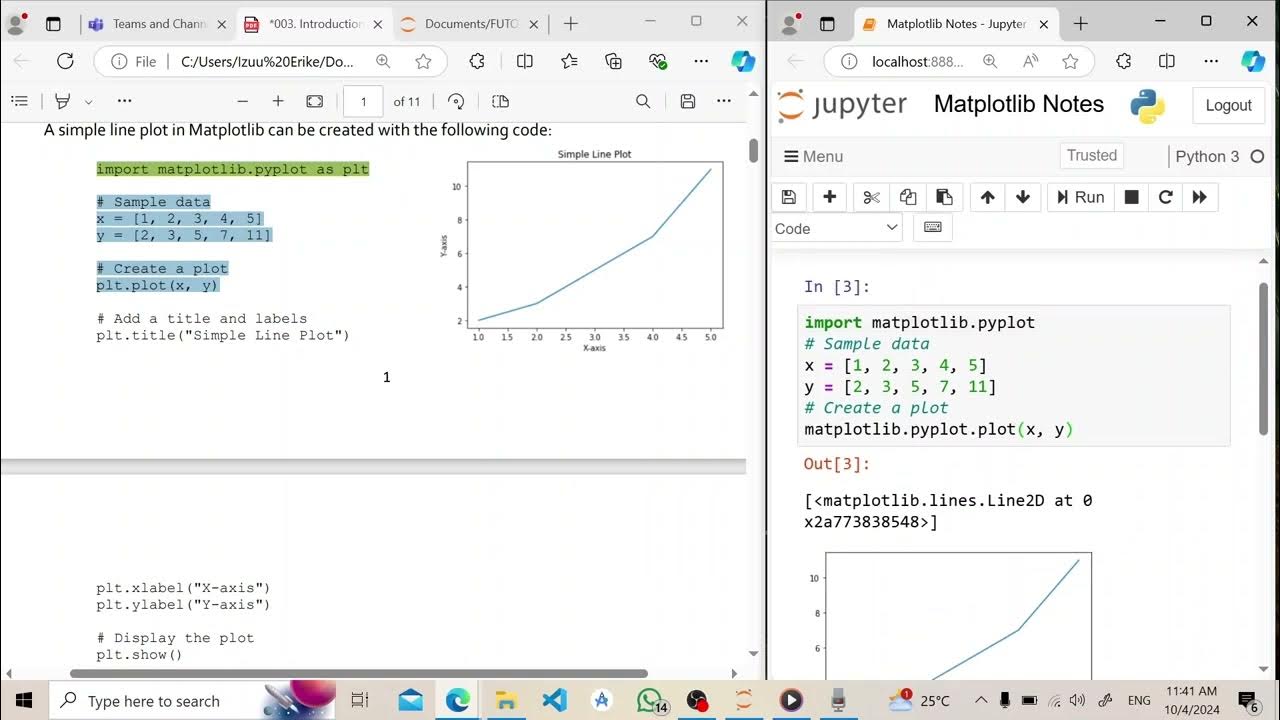
Task: Click the PDF vertical scrollbar thumb
Action: (753, 150)
